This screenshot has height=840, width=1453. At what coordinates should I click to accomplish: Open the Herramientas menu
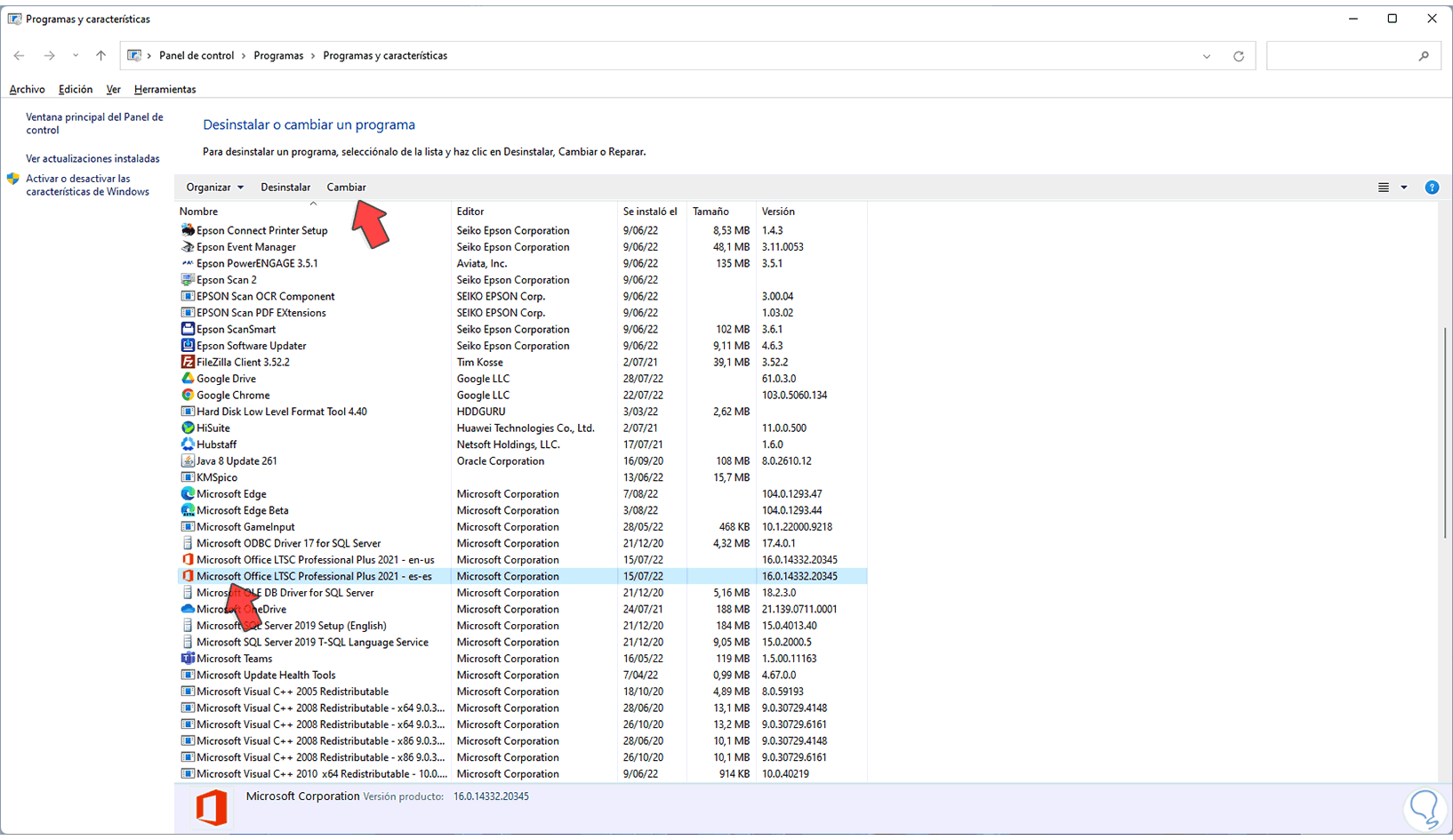(x=165, y=90)
